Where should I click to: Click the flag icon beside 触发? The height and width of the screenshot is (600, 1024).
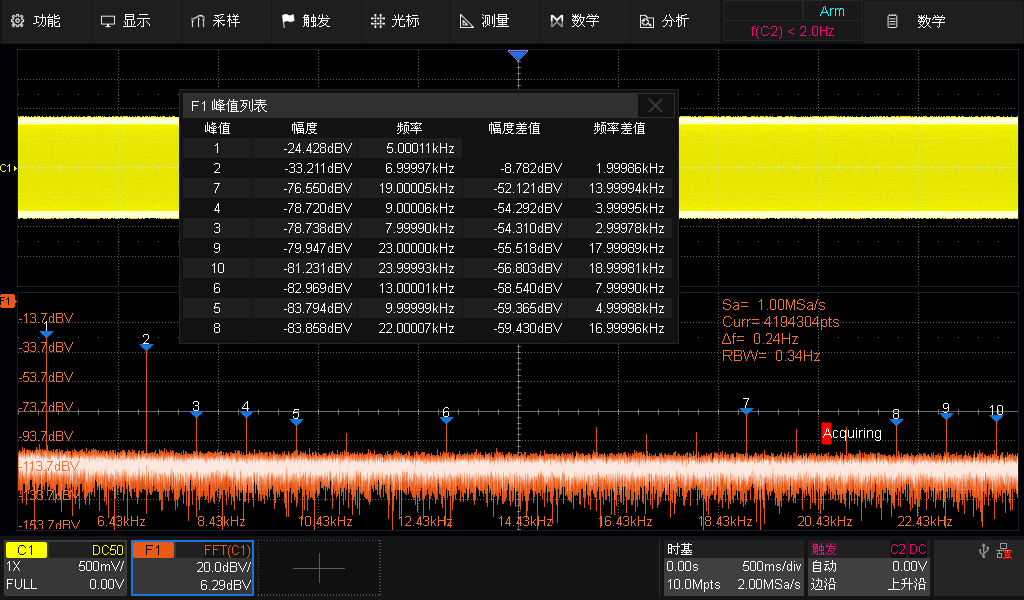287,21
